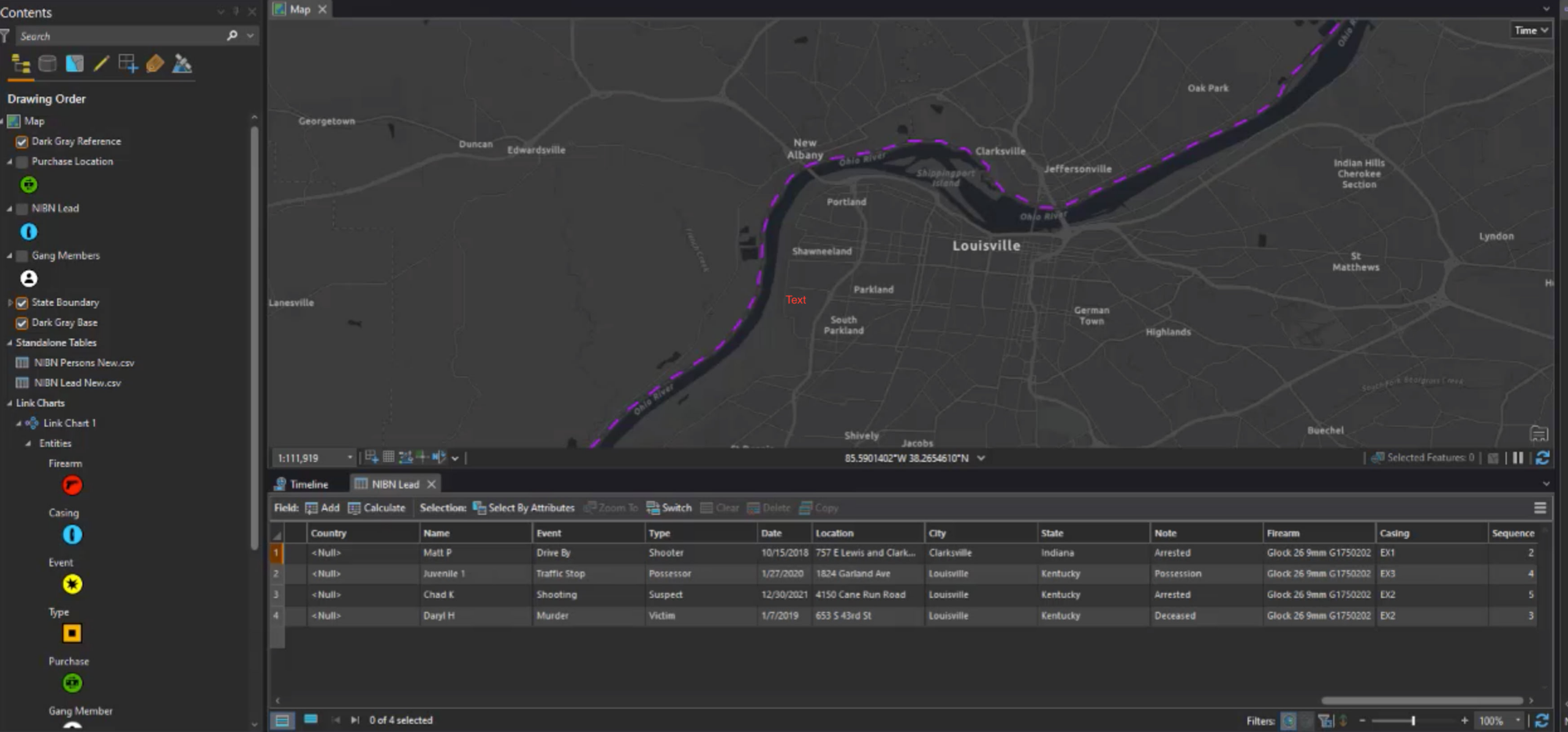Image resolution: width=1568 pixels, height=732 pixels.
Task: Switch Contents to List By Selection view
Action: [x=74, y=63]
